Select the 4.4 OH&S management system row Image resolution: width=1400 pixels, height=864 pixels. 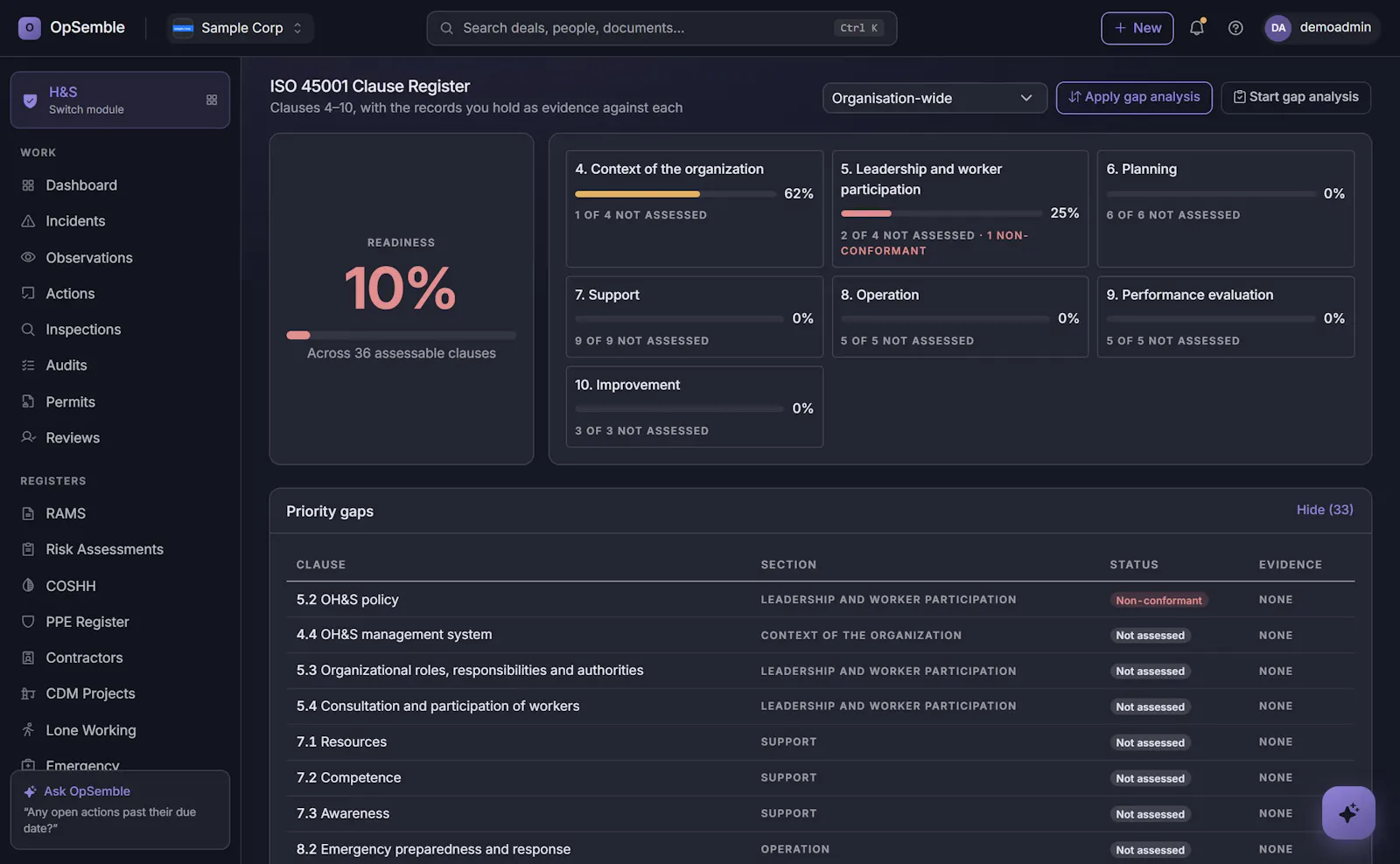[x=820, y=635]
